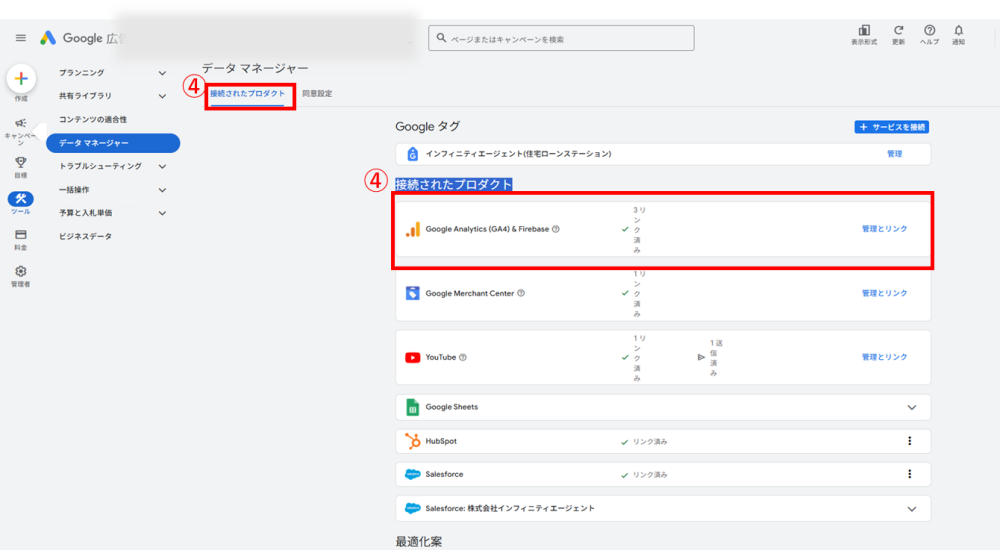Click the インフィニティエージェント(住宅ローンステーション) tag name
Image resolution: width=1000 pixels, height=550 pixels.
point(518,154)
